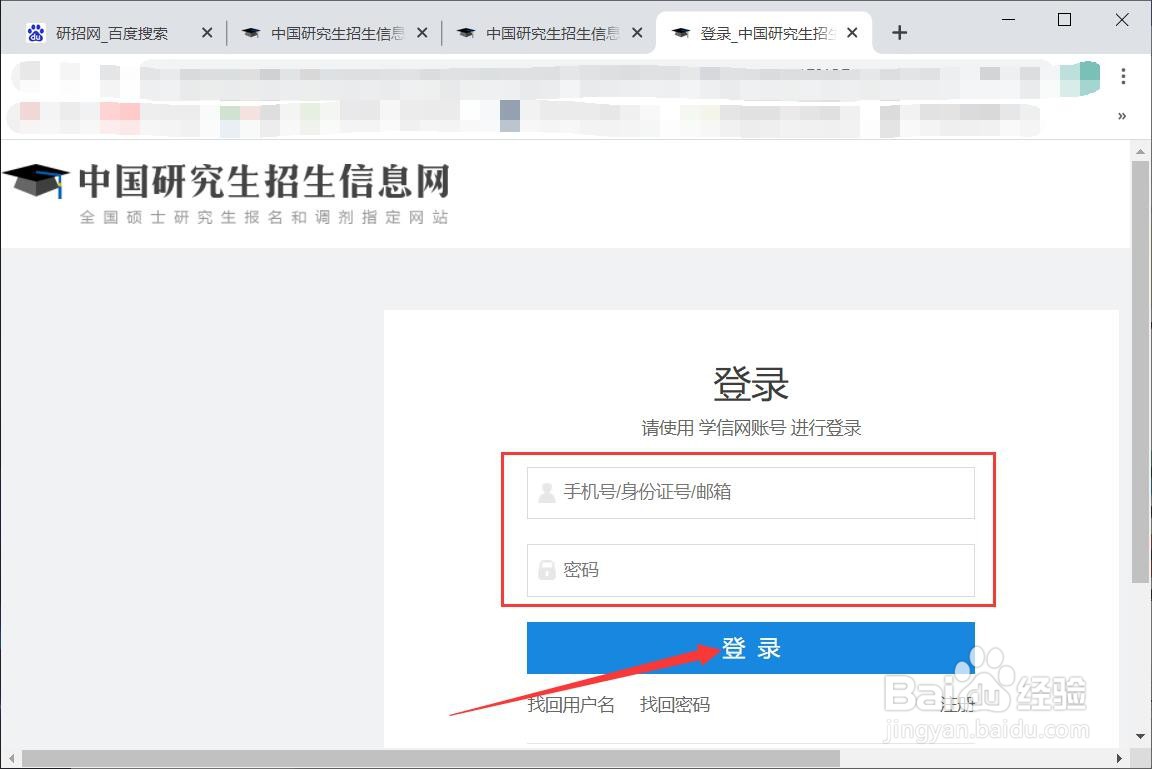Open a new tab with the plus icon
Image resolution: width=1152 pixels, height=769 pixels.
898,32
